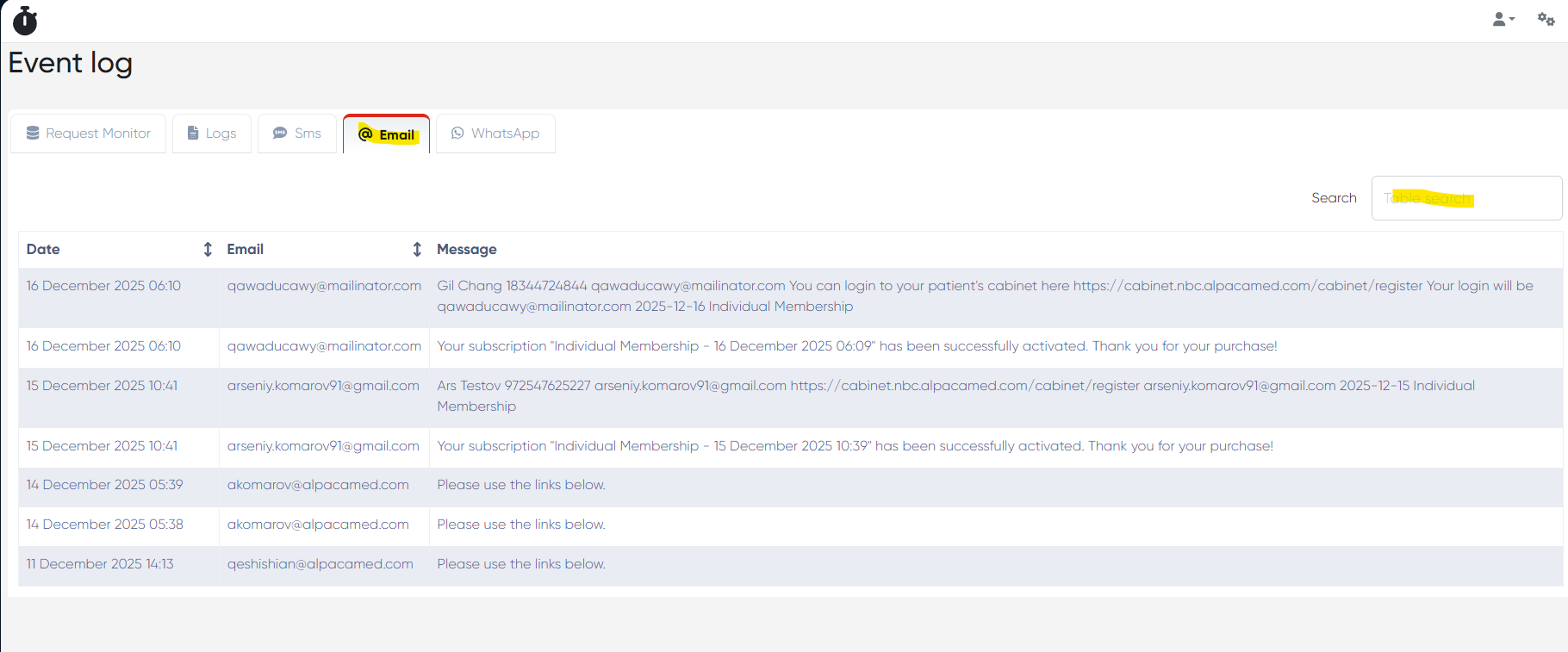The height and width of the screenshot is (652, 1568).
Task: Click the Message column header
Action: 467,249
